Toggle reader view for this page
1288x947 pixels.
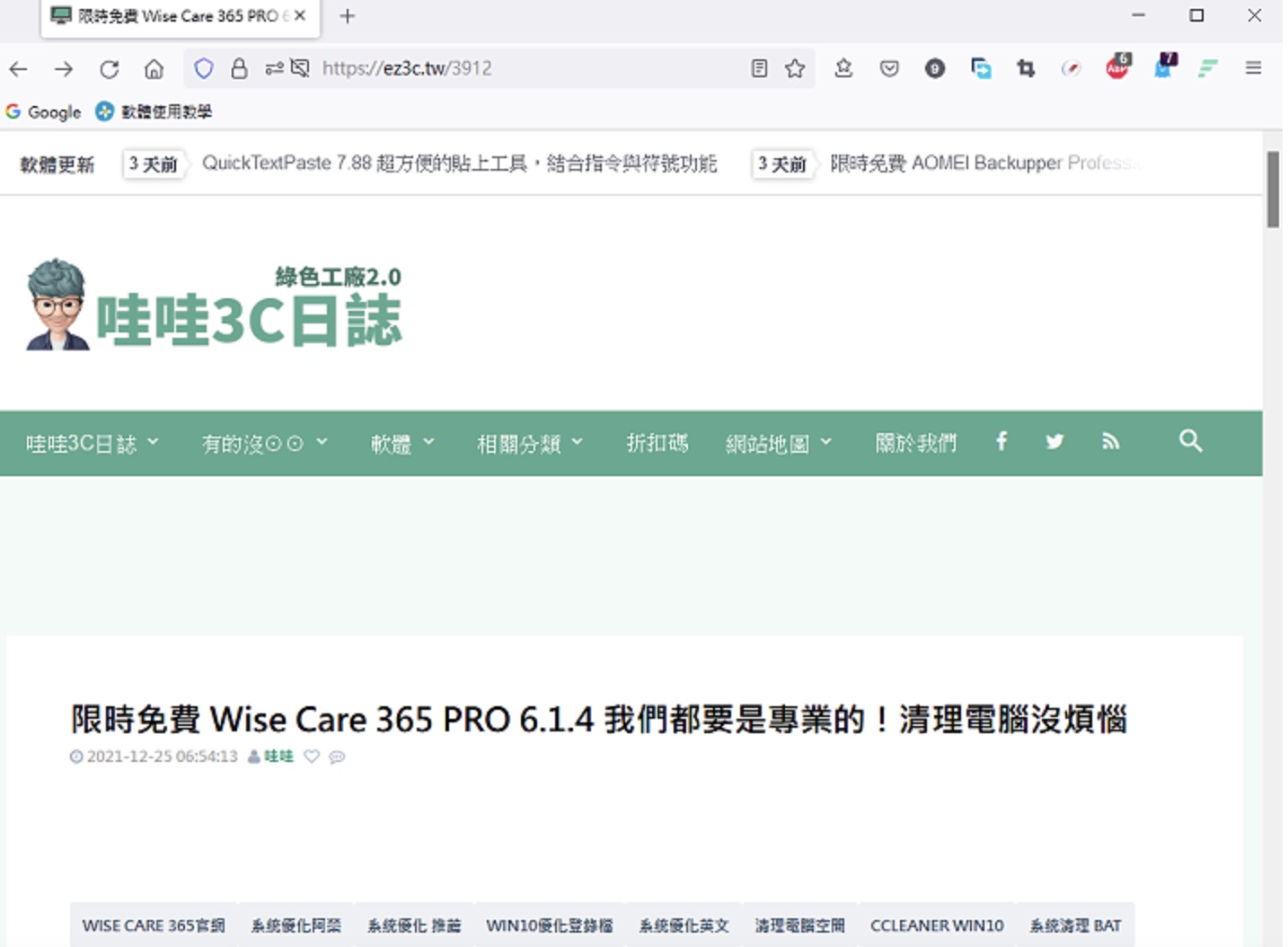click(759, 68)
